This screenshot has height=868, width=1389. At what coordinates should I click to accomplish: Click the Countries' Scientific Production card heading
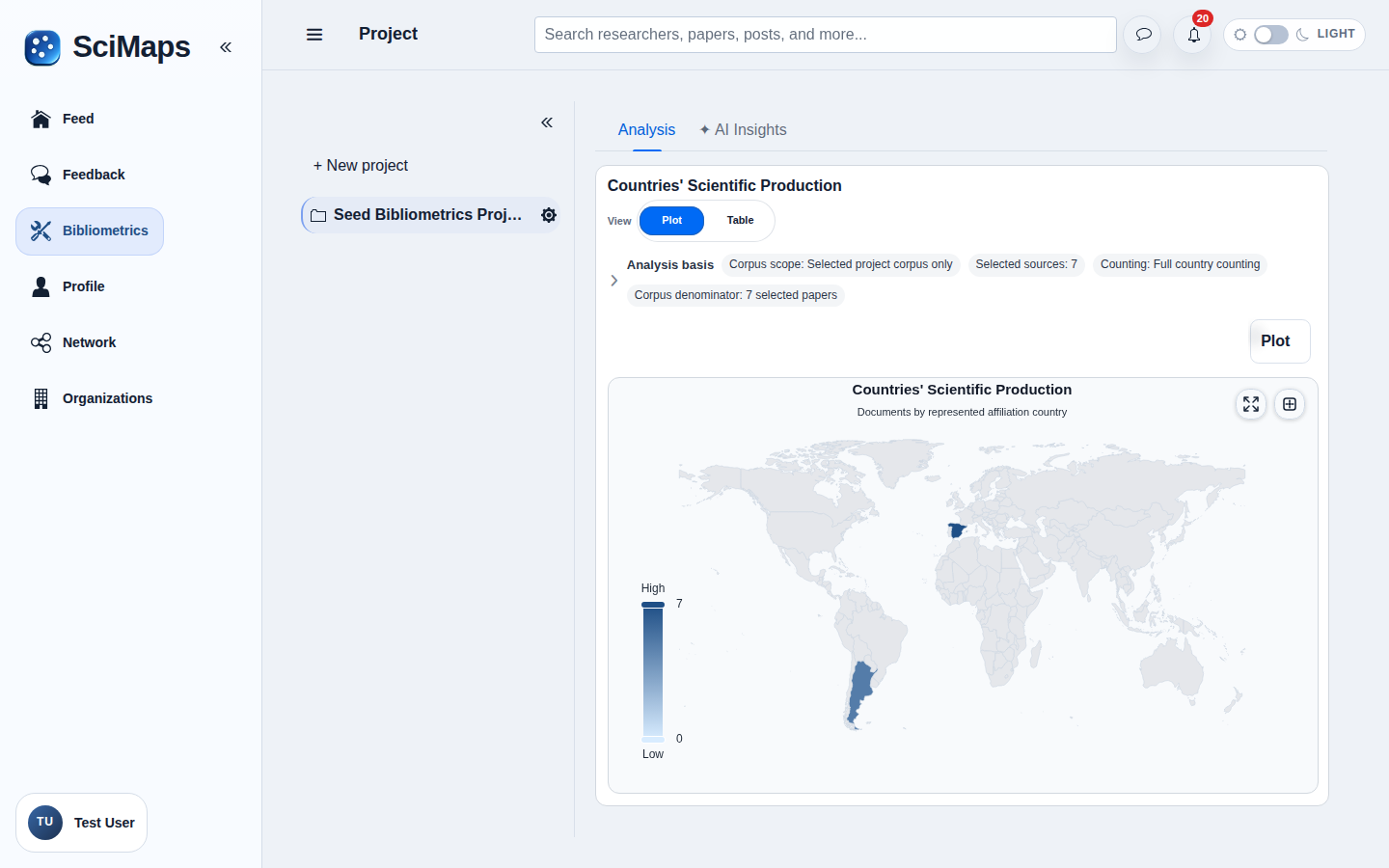click(x=724, y=186)
